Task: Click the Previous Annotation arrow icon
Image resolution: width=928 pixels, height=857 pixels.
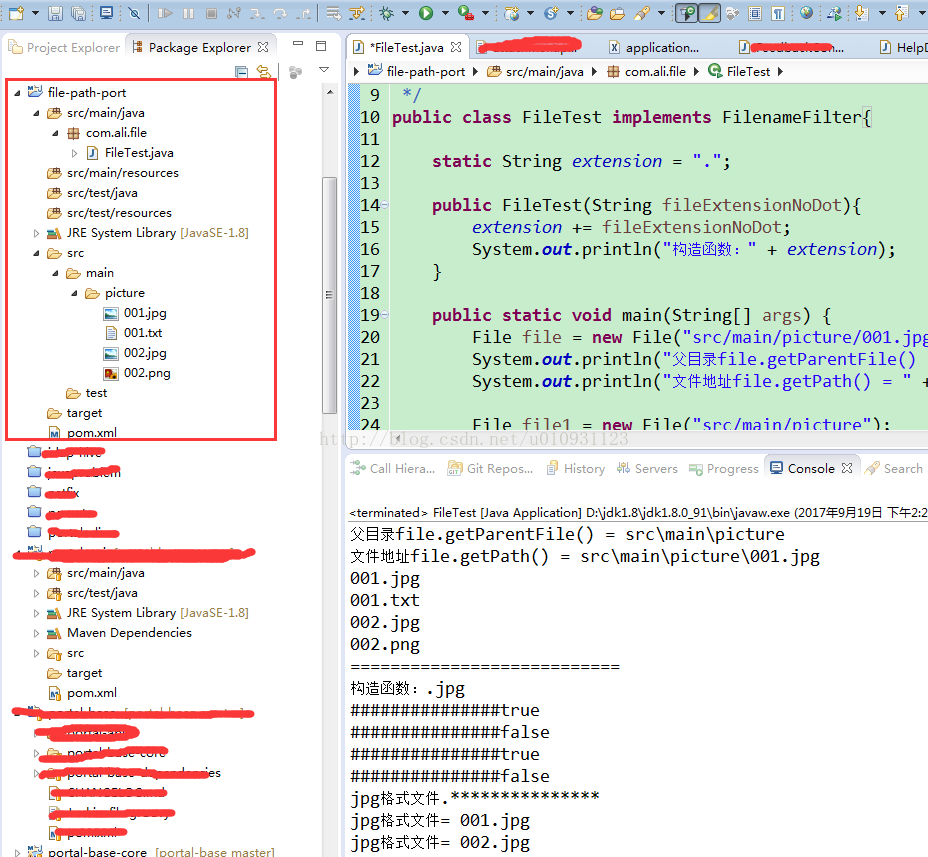Action: pos(901,13)
